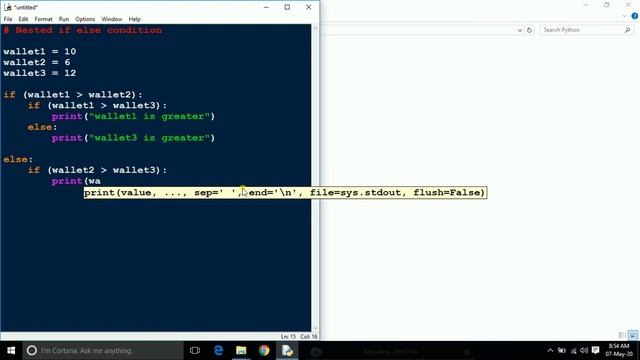Click the IDLE editor scrollbar down arrow
Viewport: 640px width, 360px height.
tap(315, 329)
